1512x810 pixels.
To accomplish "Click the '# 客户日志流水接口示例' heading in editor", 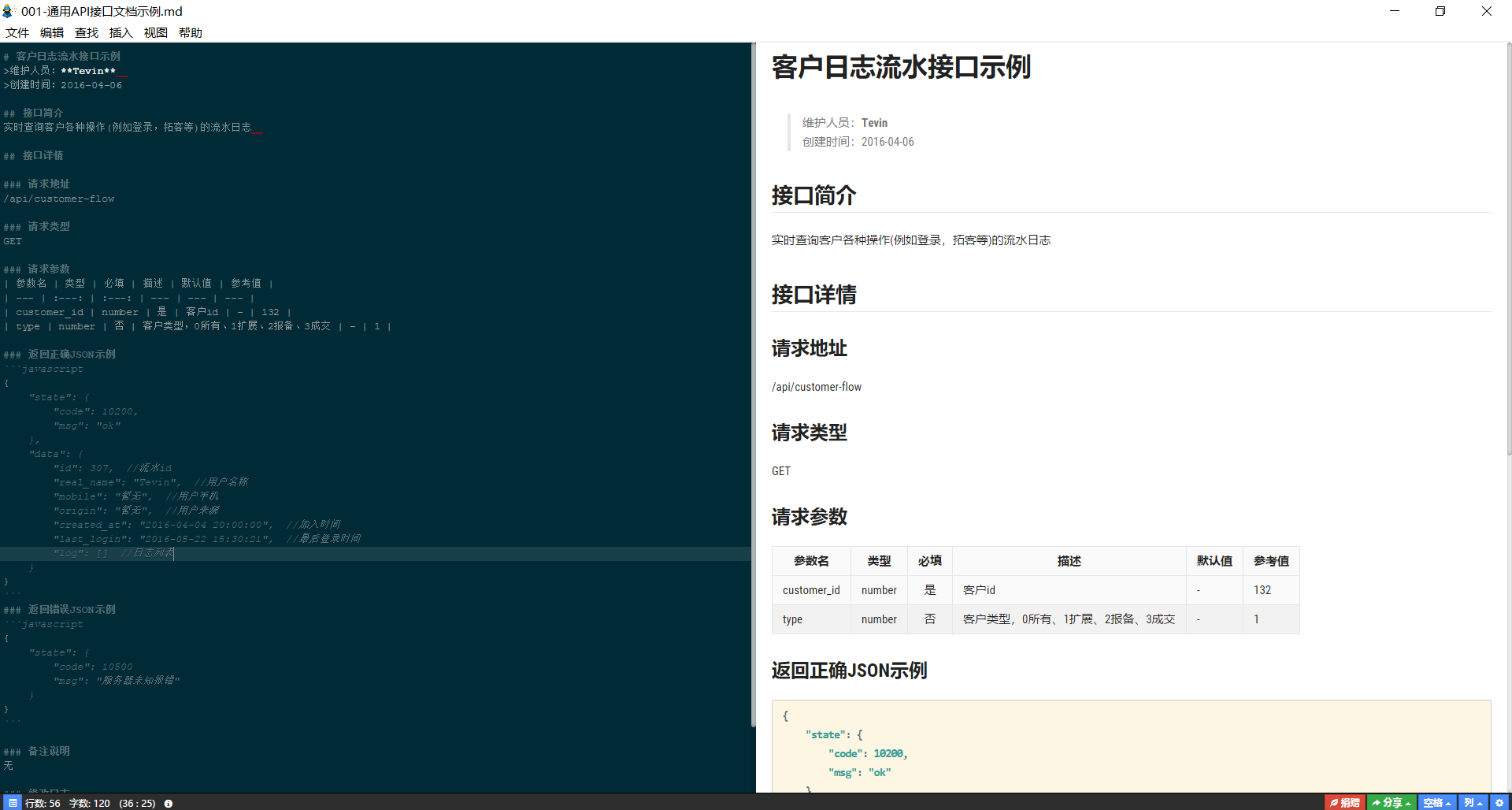I will (x=62, y=57).
